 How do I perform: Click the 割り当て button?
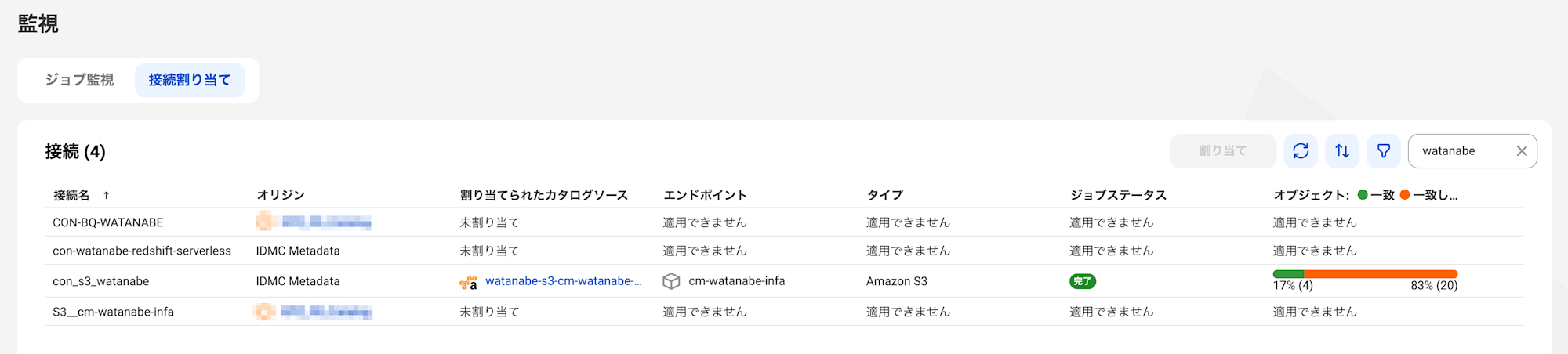click(1222, 151)
